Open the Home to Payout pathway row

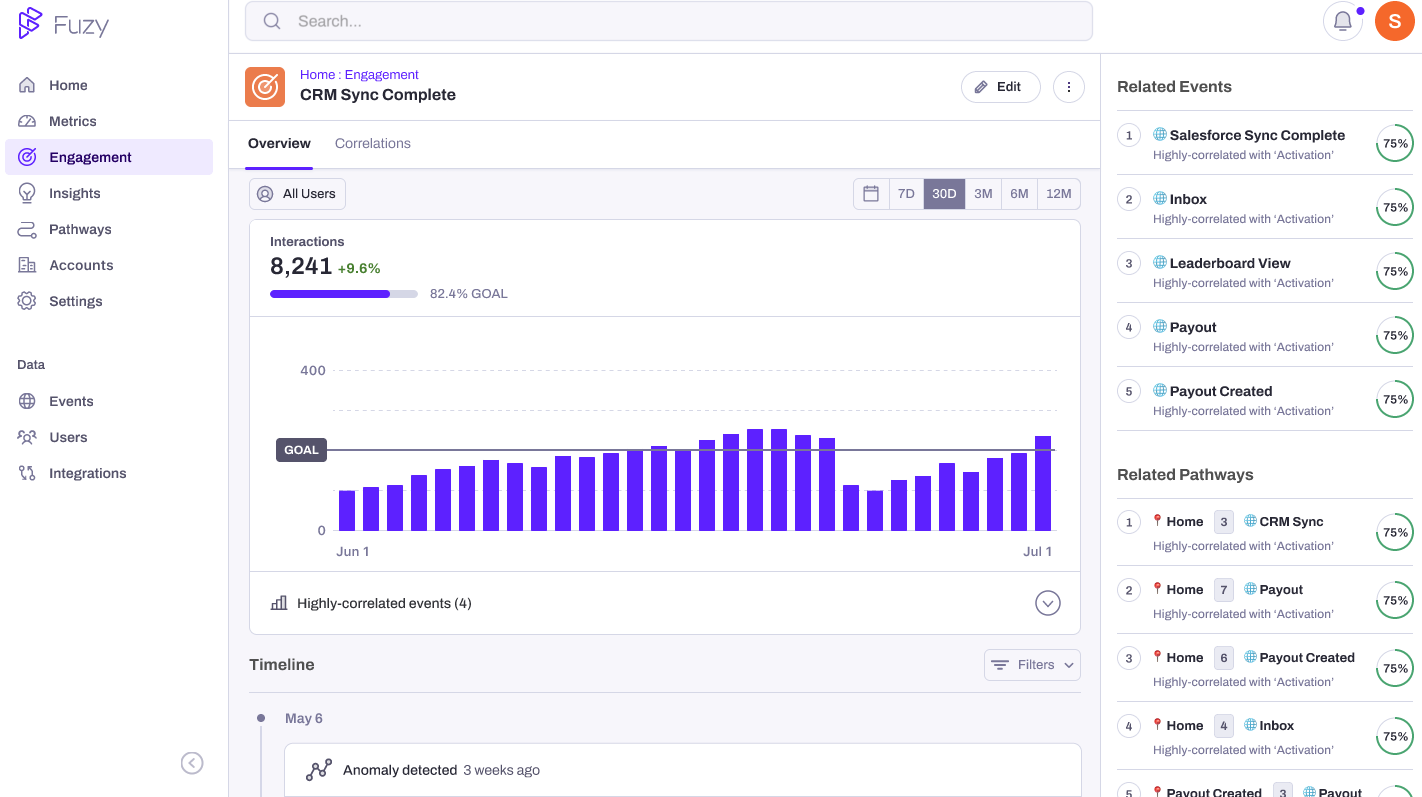[x=1265, y=600]
